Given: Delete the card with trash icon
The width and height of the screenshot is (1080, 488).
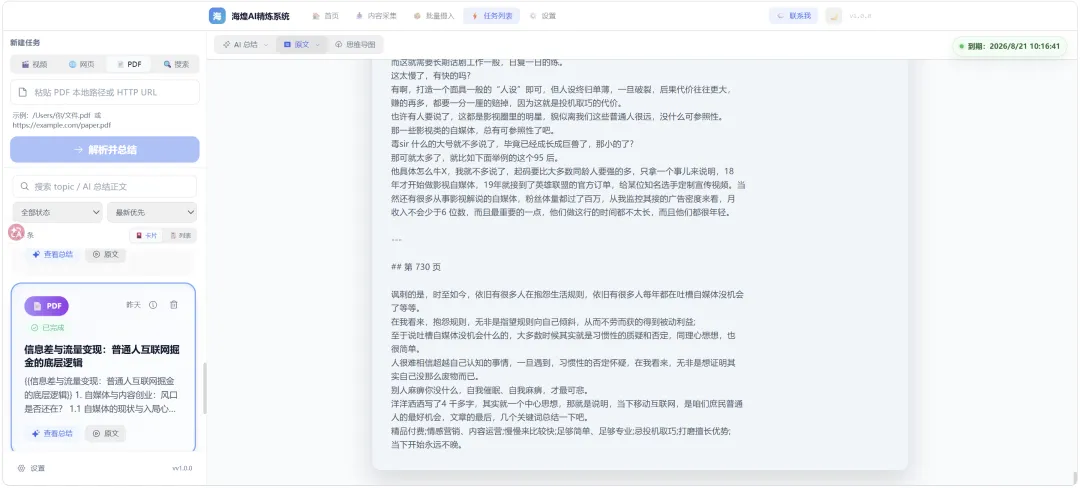Looking at the screenshot, I should 174,305.
